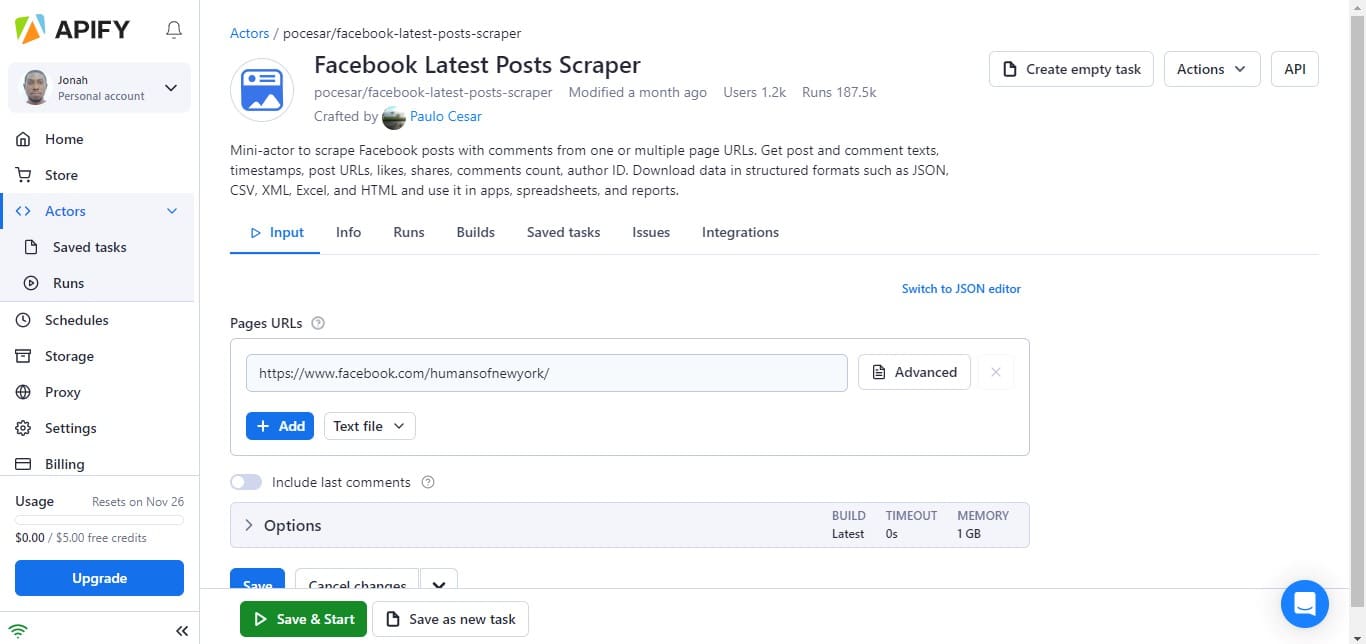The height and width of the screenshot is (644, 1366).
Task: Open the notifications bell
Action: pyautogui.click(x=173, y=29)
